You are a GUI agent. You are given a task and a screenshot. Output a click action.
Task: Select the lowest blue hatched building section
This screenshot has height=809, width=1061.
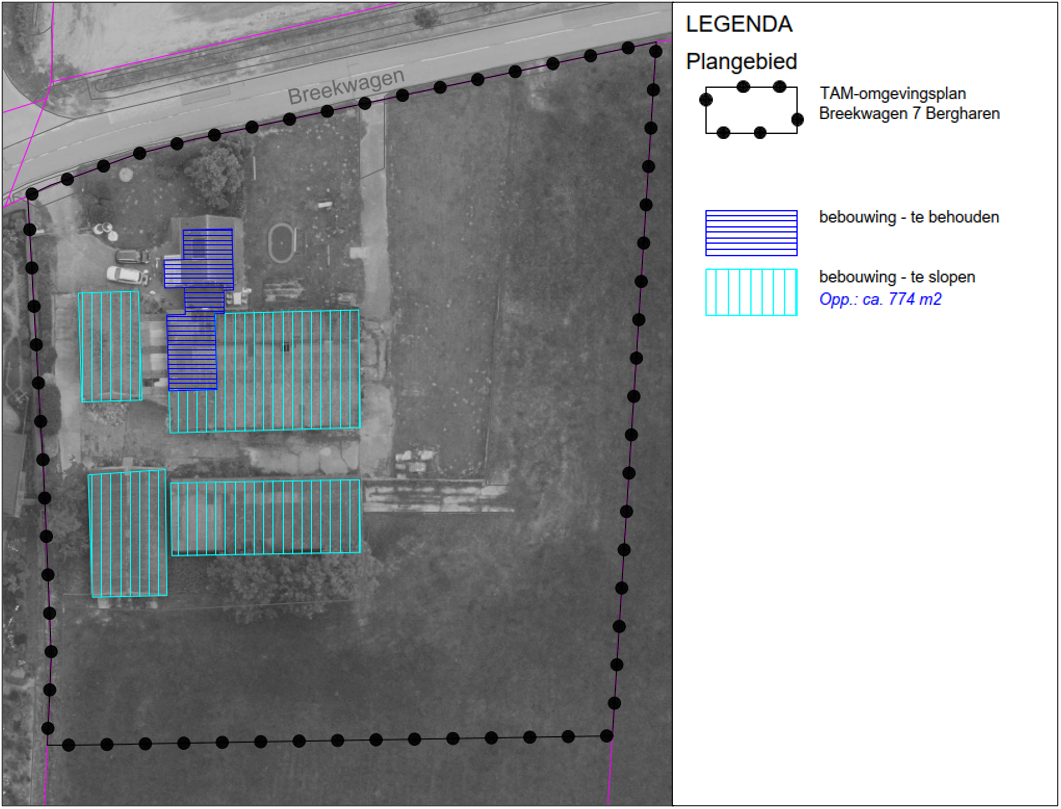click(191, 352)
